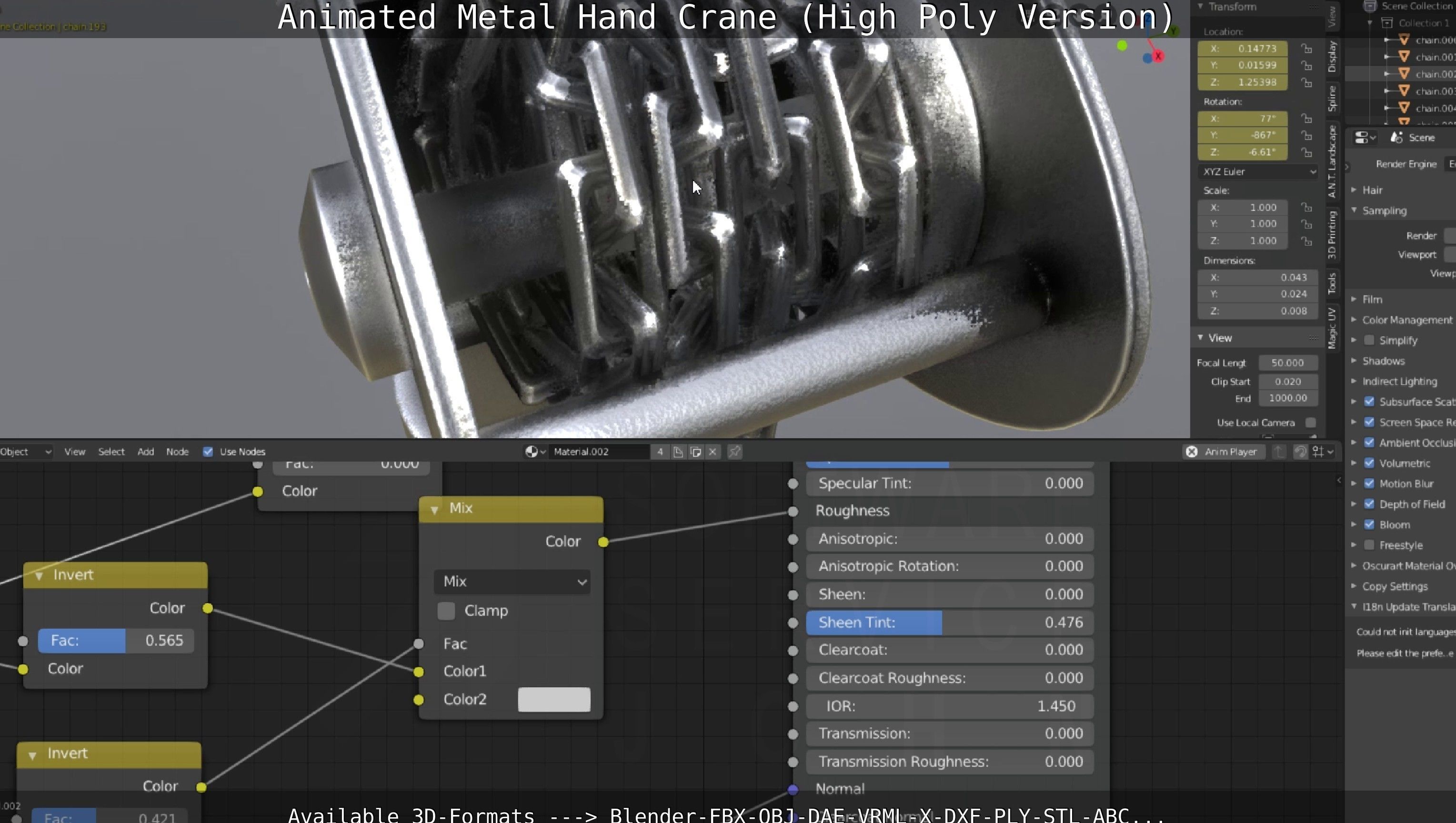1456x823 pixels.
Task: Toggle Use Local Camera checkbox
Action: click(1311, 423)
